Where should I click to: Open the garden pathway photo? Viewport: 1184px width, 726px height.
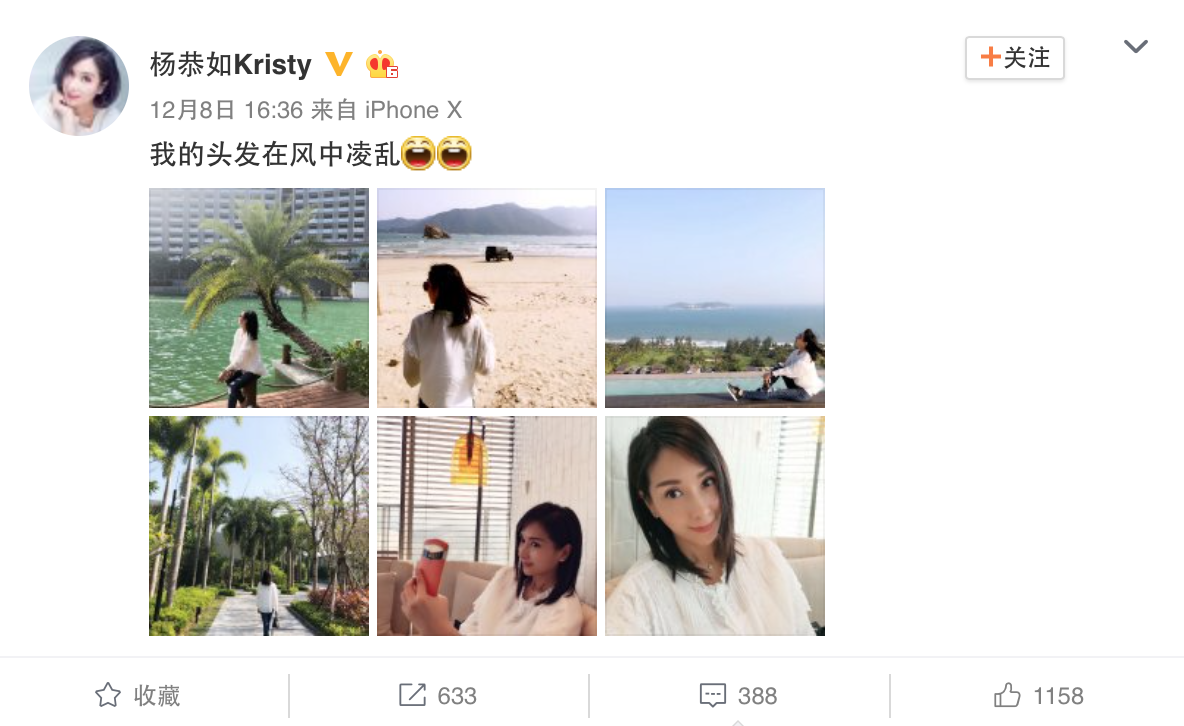click(x=259, y=526)
